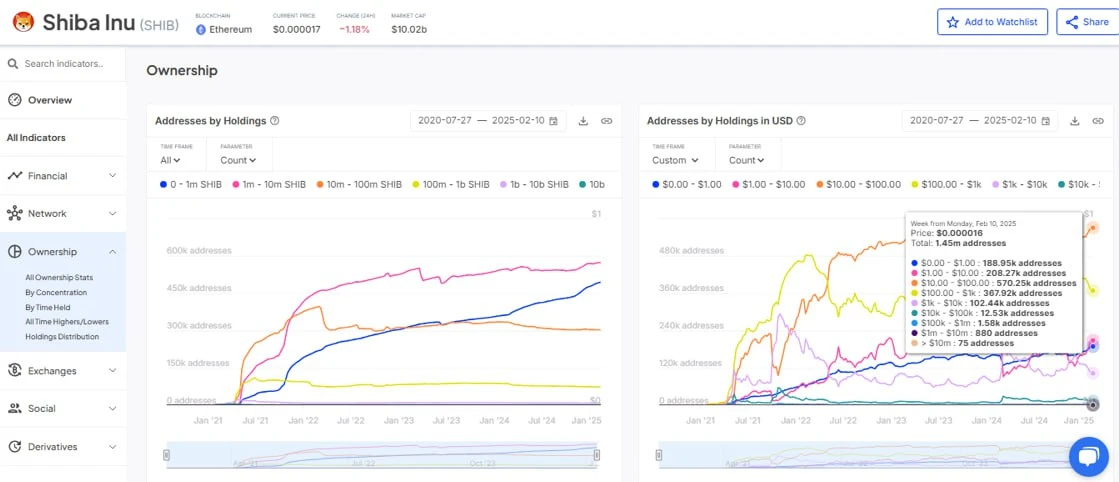Toggle the 0 - 1m SHIB series
Image resolution: width=1119 pixels, height=482 pixels.
tap(191, 184)
